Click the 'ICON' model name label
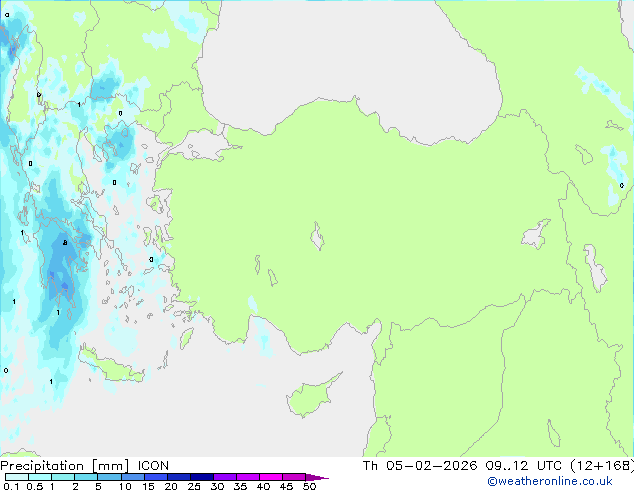 tap(153, 466)
